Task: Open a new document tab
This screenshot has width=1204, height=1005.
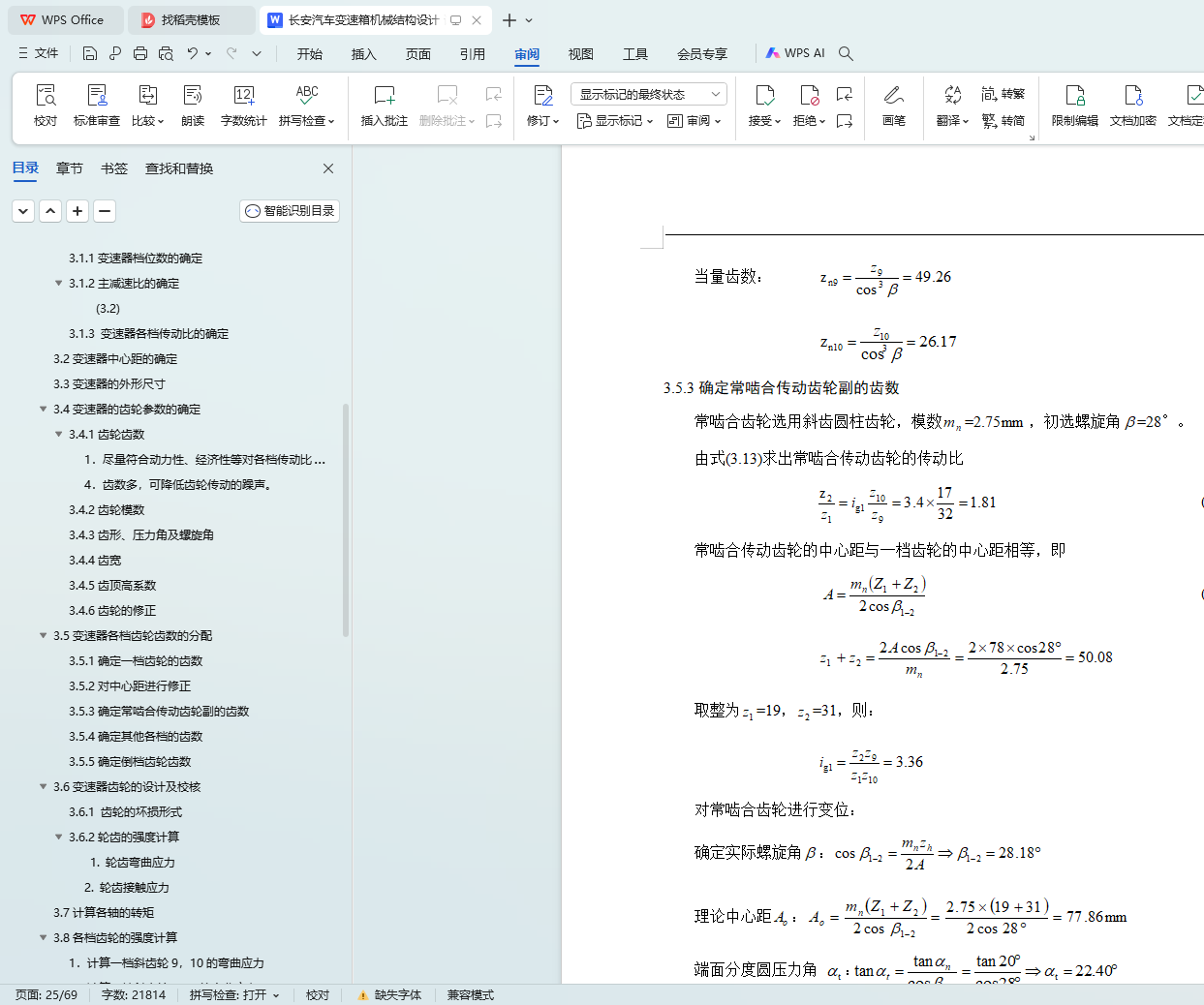Action: [509, 19]
